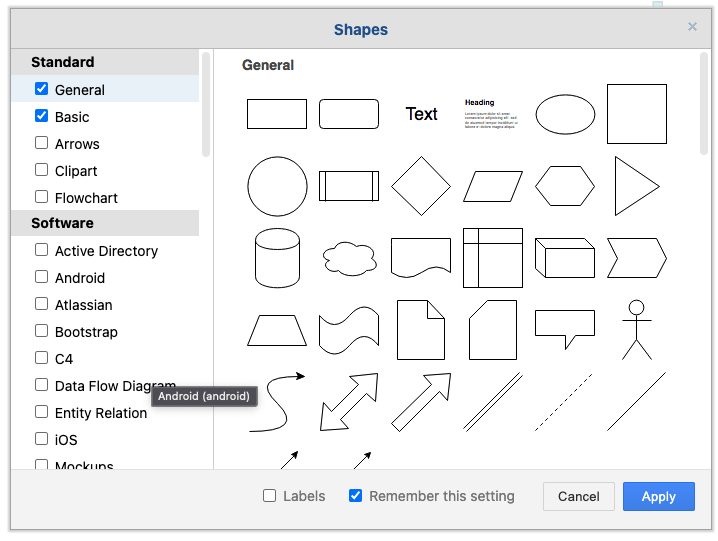Select the cylinder shape
This screenshot has height=541, width=718.
(277, 257)
